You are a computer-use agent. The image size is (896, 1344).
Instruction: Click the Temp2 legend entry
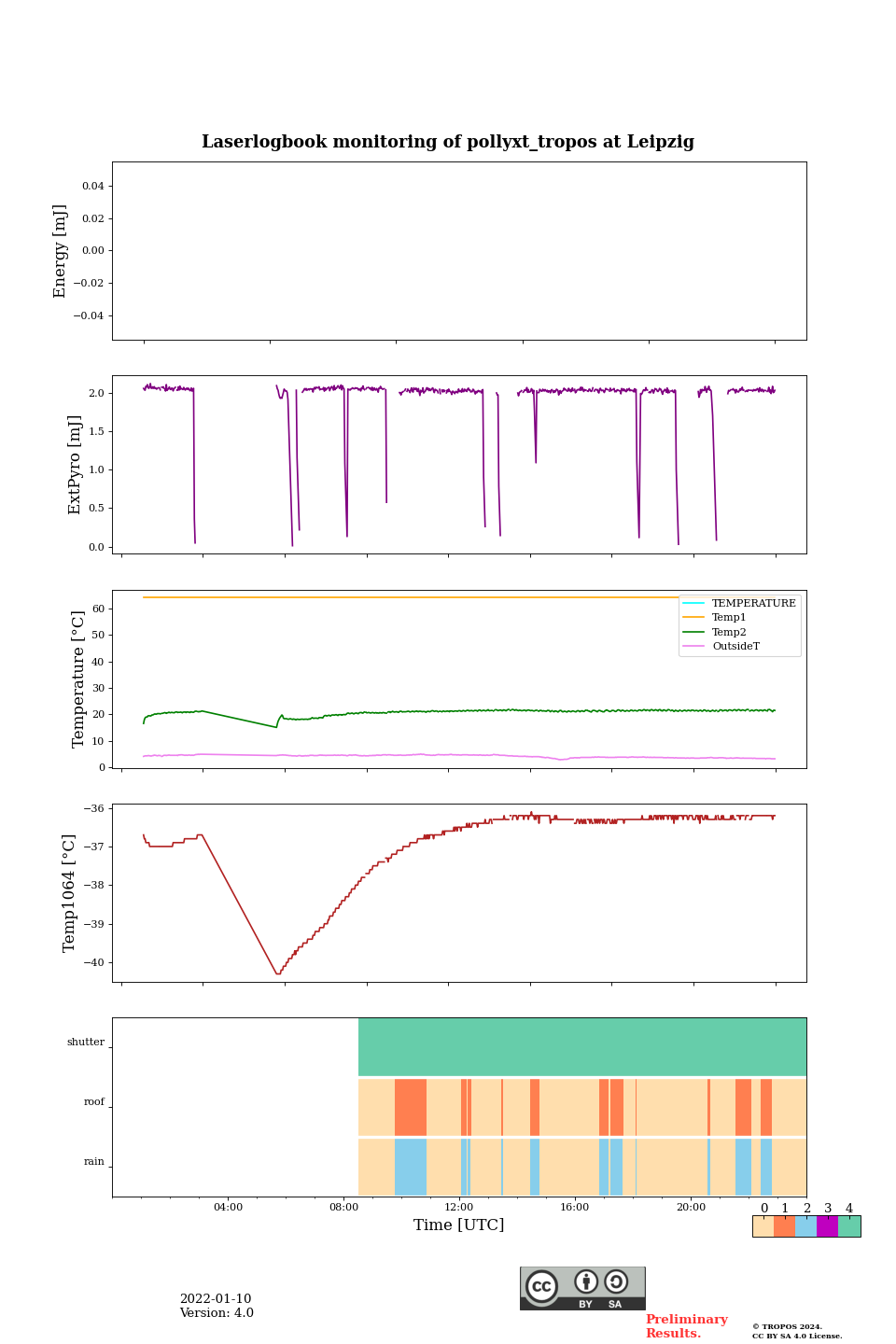729,632
